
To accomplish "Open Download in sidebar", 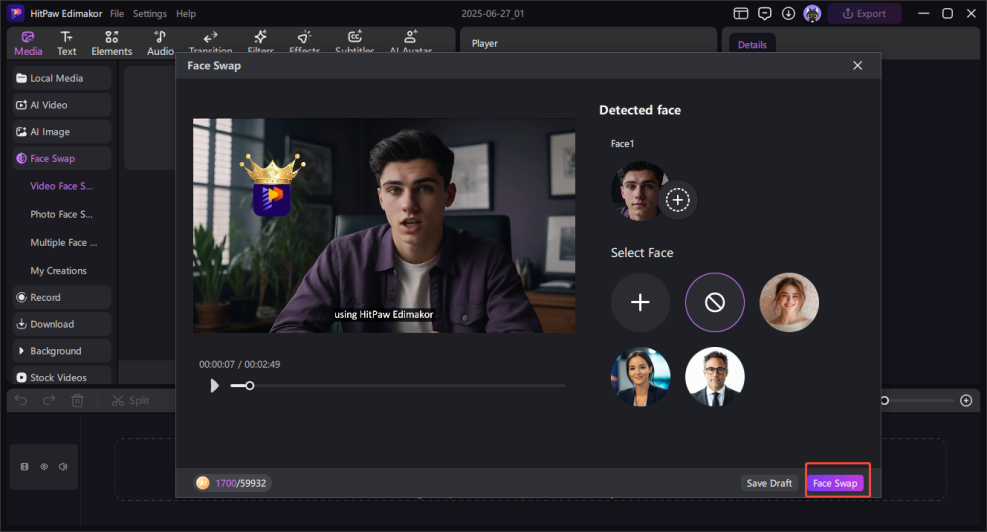I will pos(62,324).
